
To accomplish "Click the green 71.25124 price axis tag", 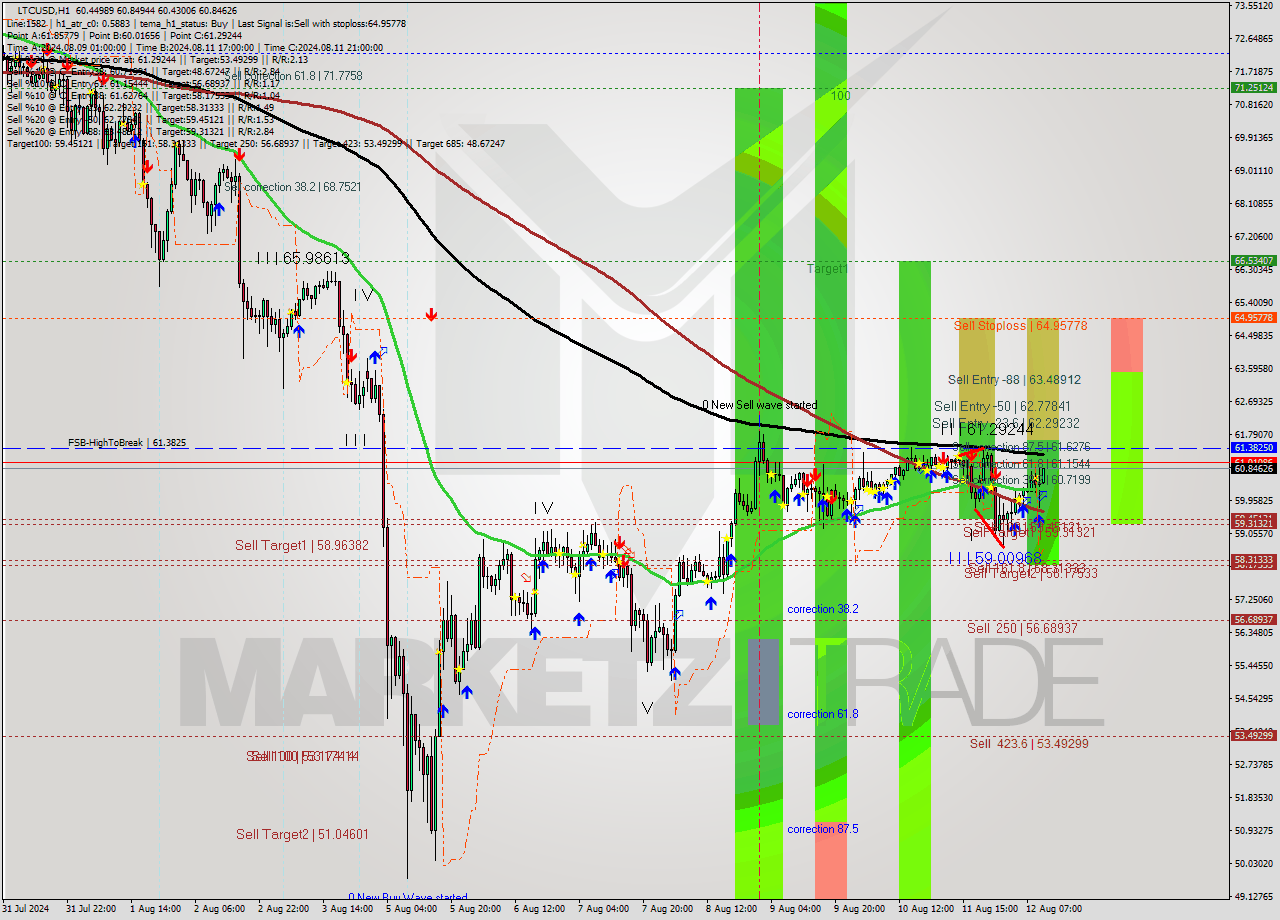I will click(1253, 88).
